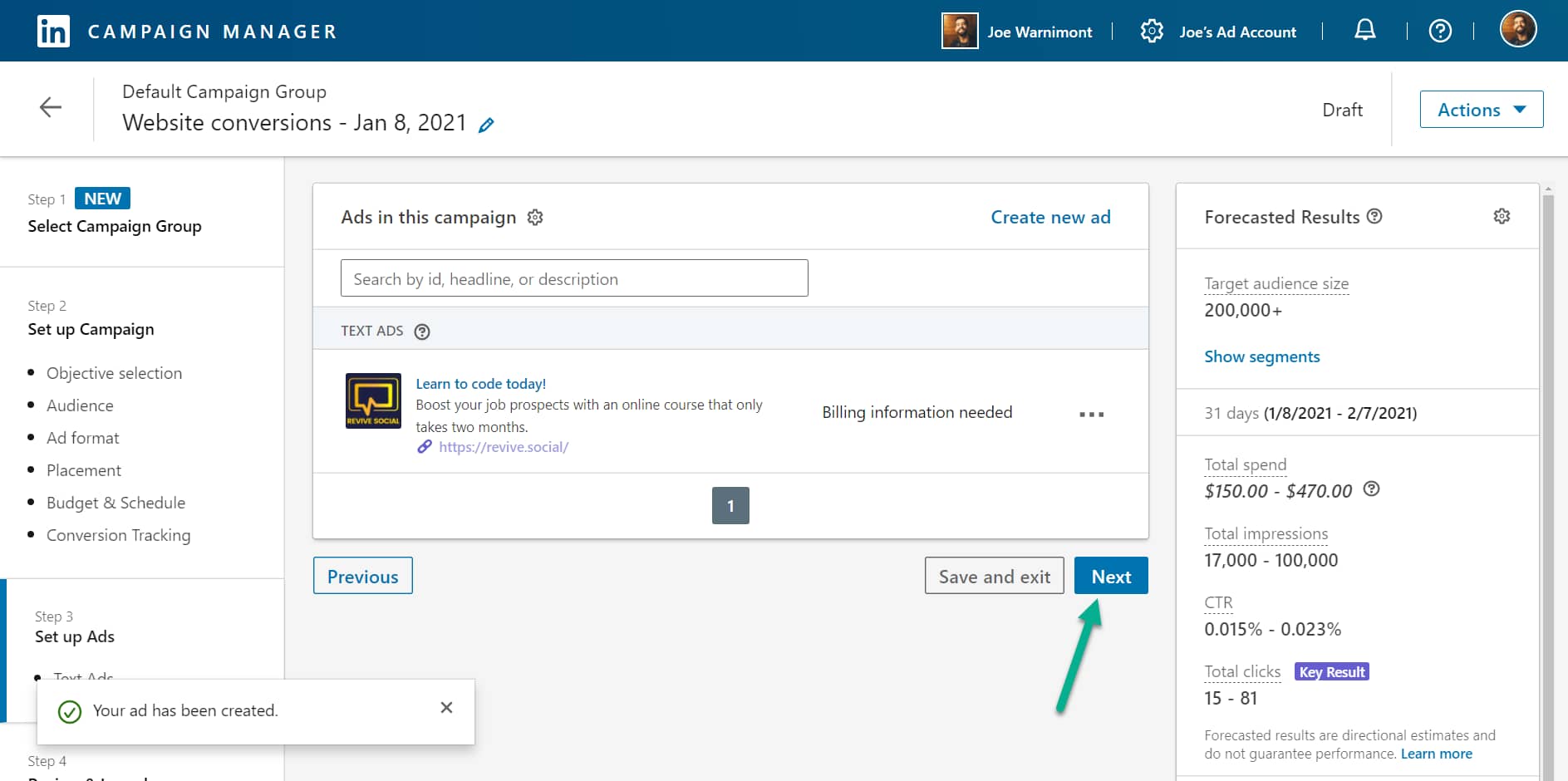1568x781 pixels.
Task: Open the Actions dropdown
Action: click(x=1481, y=109)
